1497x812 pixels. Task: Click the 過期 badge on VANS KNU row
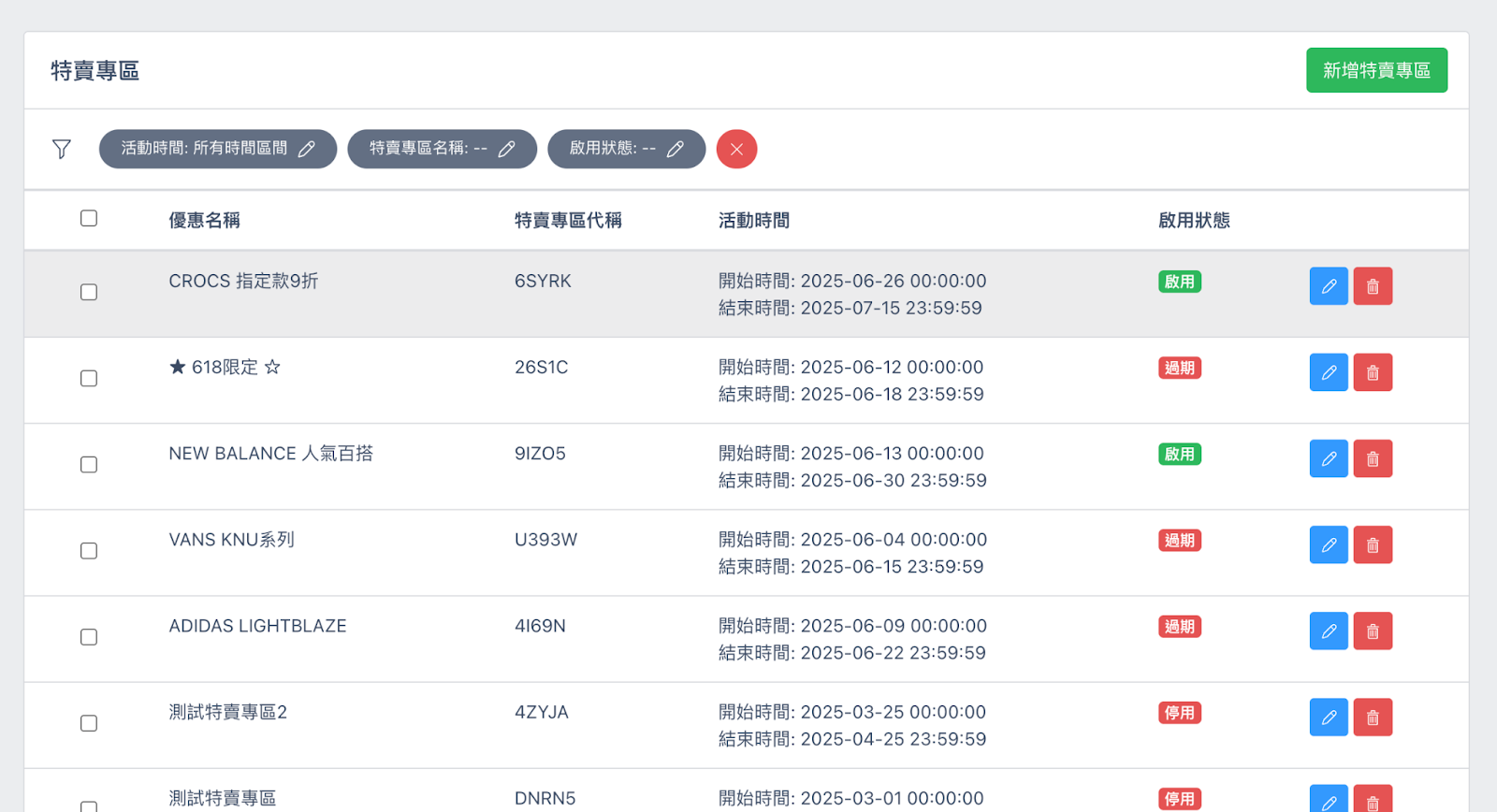click(1180, 540)
